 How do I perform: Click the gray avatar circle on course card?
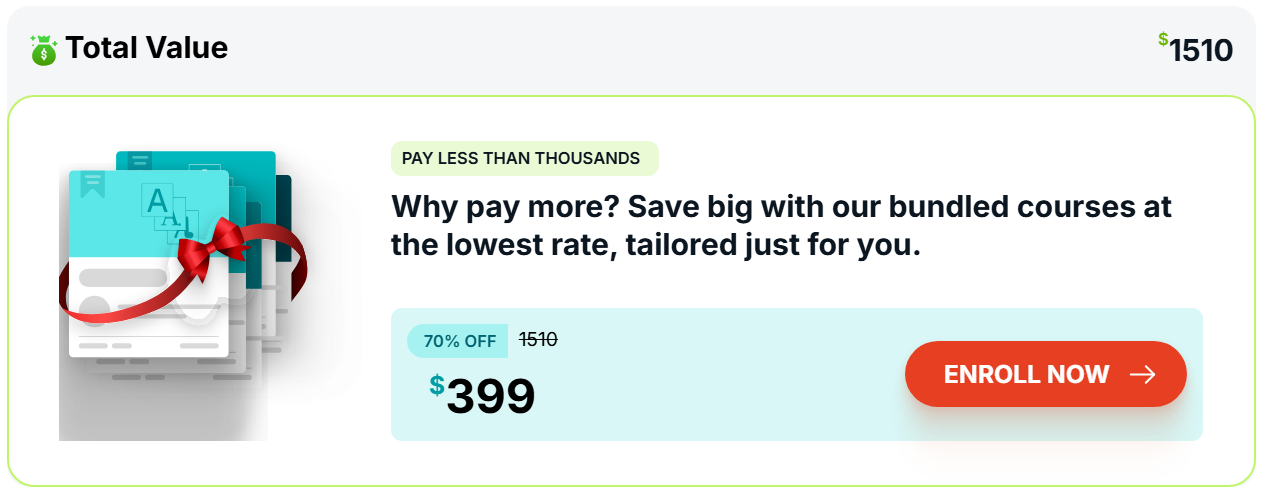(94, 311)
